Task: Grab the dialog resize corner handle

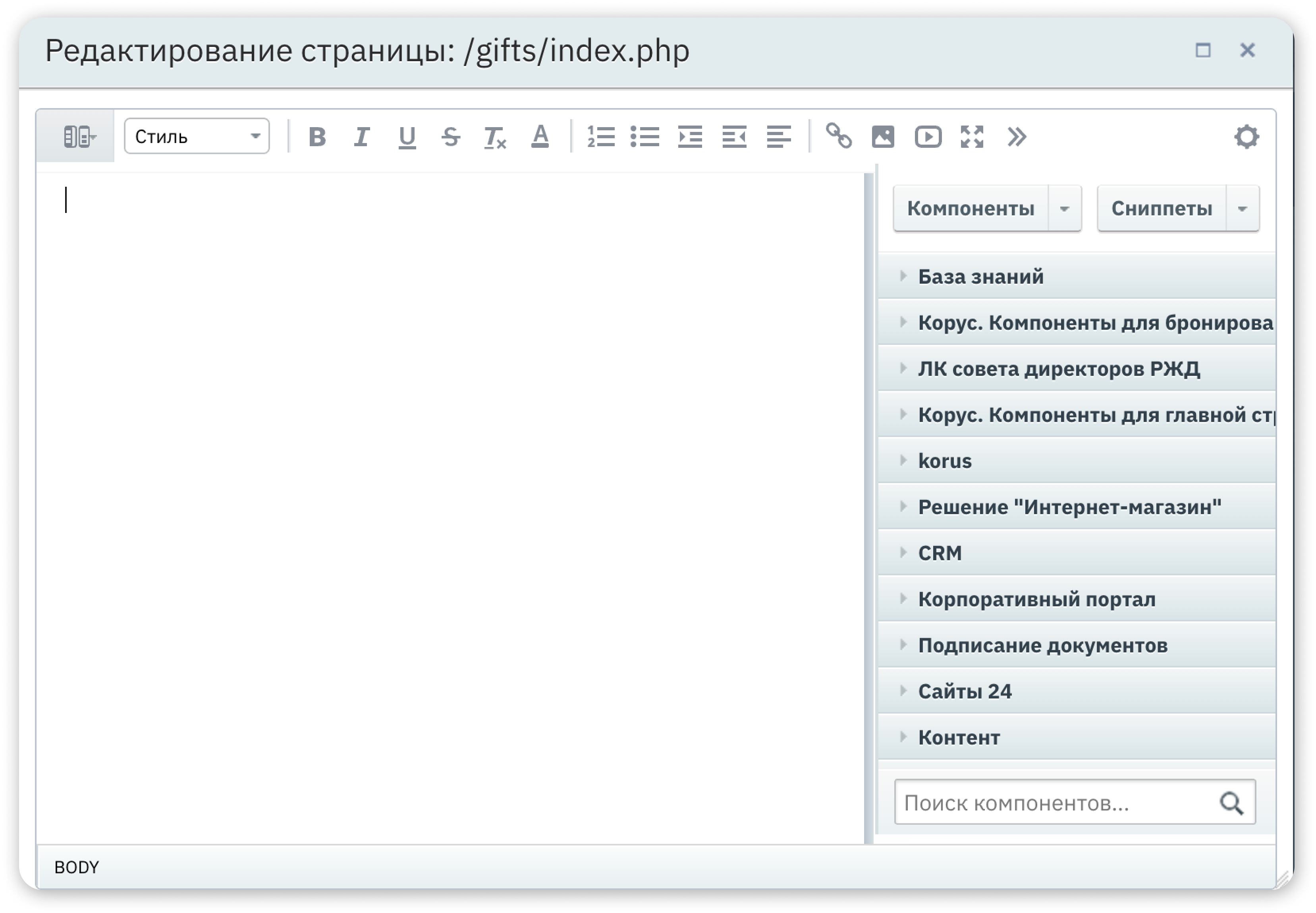Action: coord(1283,879)
